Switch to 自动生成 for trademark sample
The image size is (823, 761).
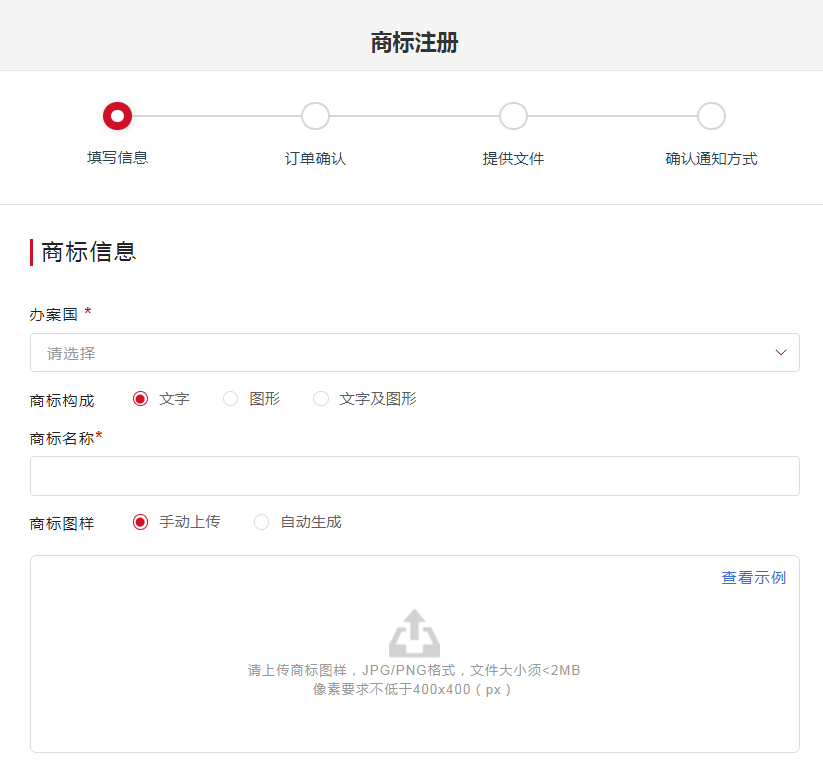tap(262, 522)
